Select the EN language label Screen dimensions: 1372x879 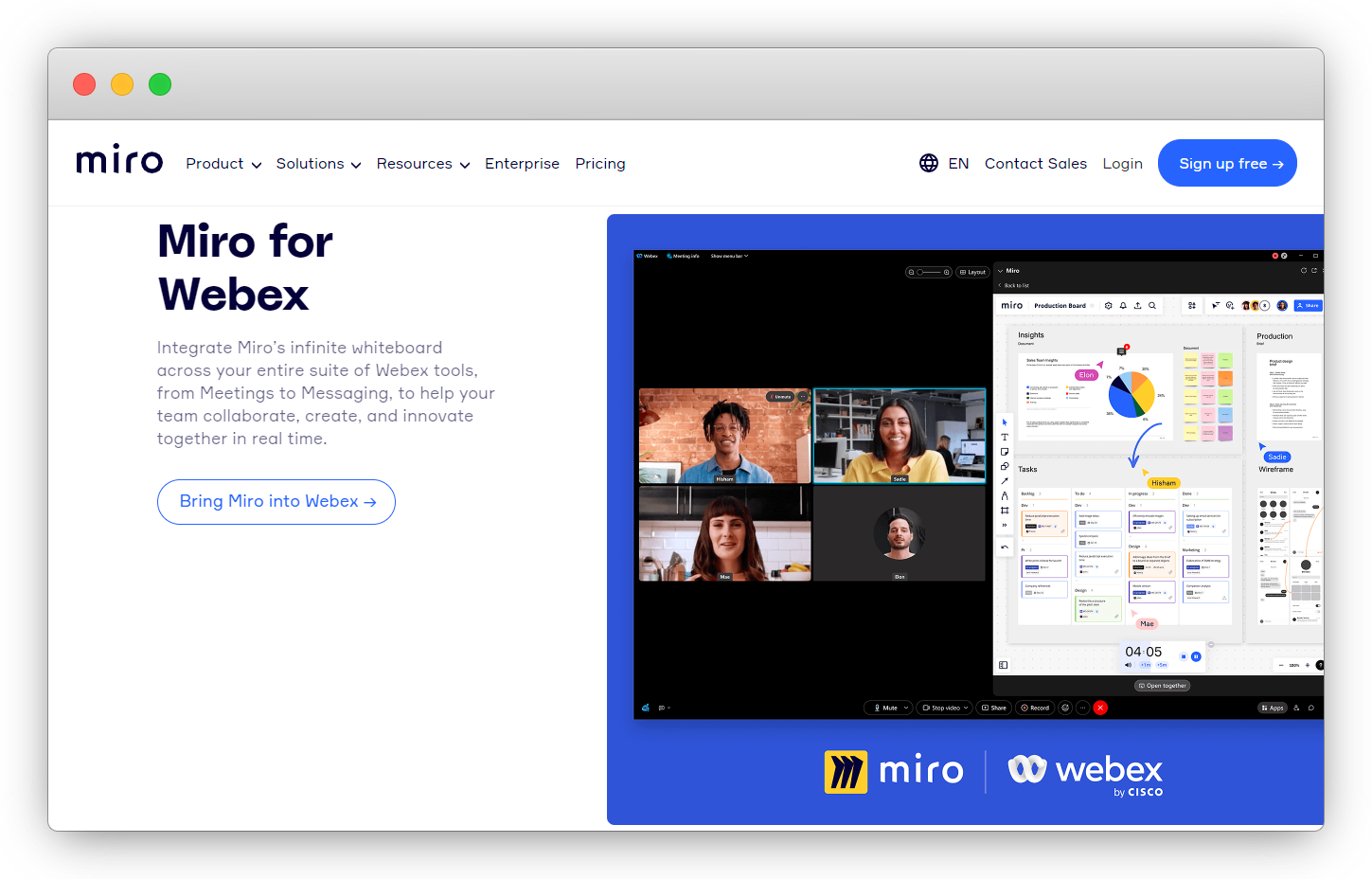coord(958,164)
